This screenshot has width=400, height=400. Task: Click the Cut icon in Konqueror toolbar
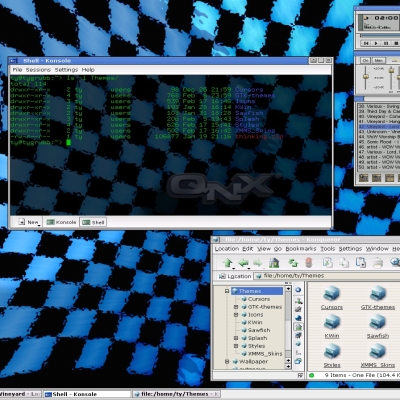pos(328,262)
